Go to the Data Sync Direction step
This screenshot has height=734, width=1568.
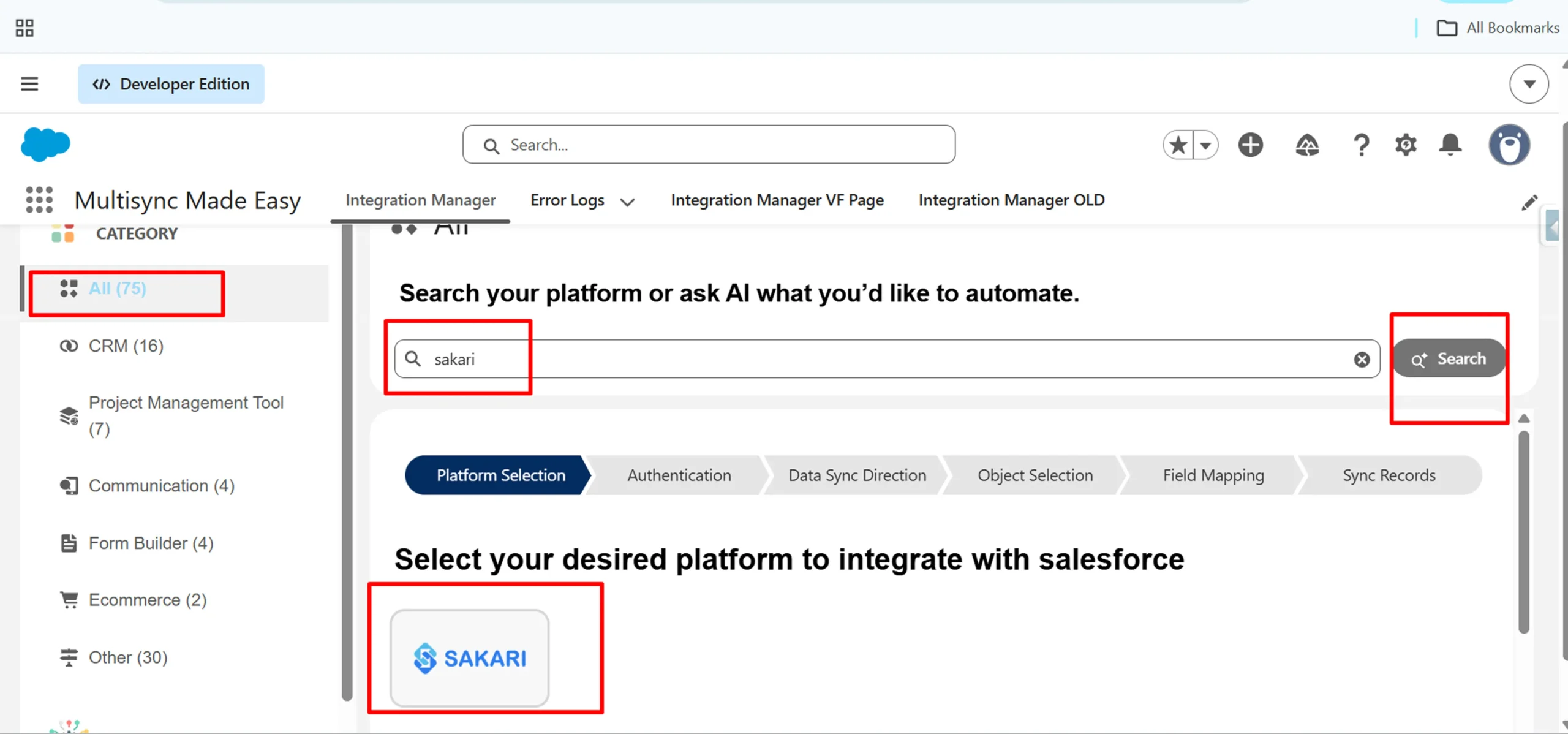coord(857,475)
